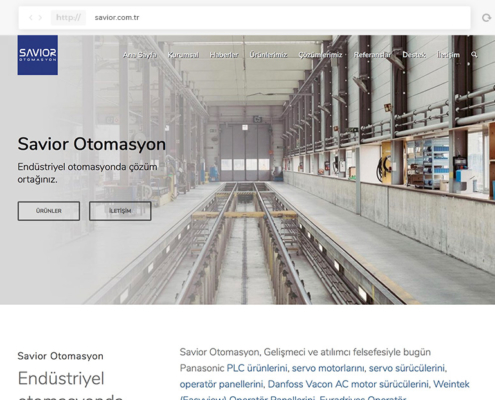Follow the operatör panellerini link
The image size is (495, 400).
(221, 384)
